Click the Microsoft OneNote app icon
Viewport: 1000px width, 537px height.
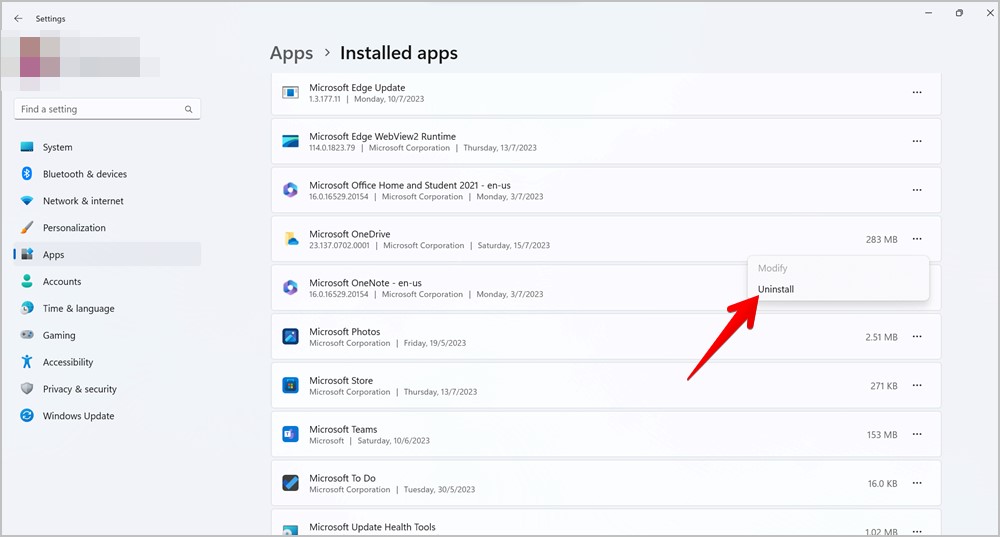coord(290,288)
